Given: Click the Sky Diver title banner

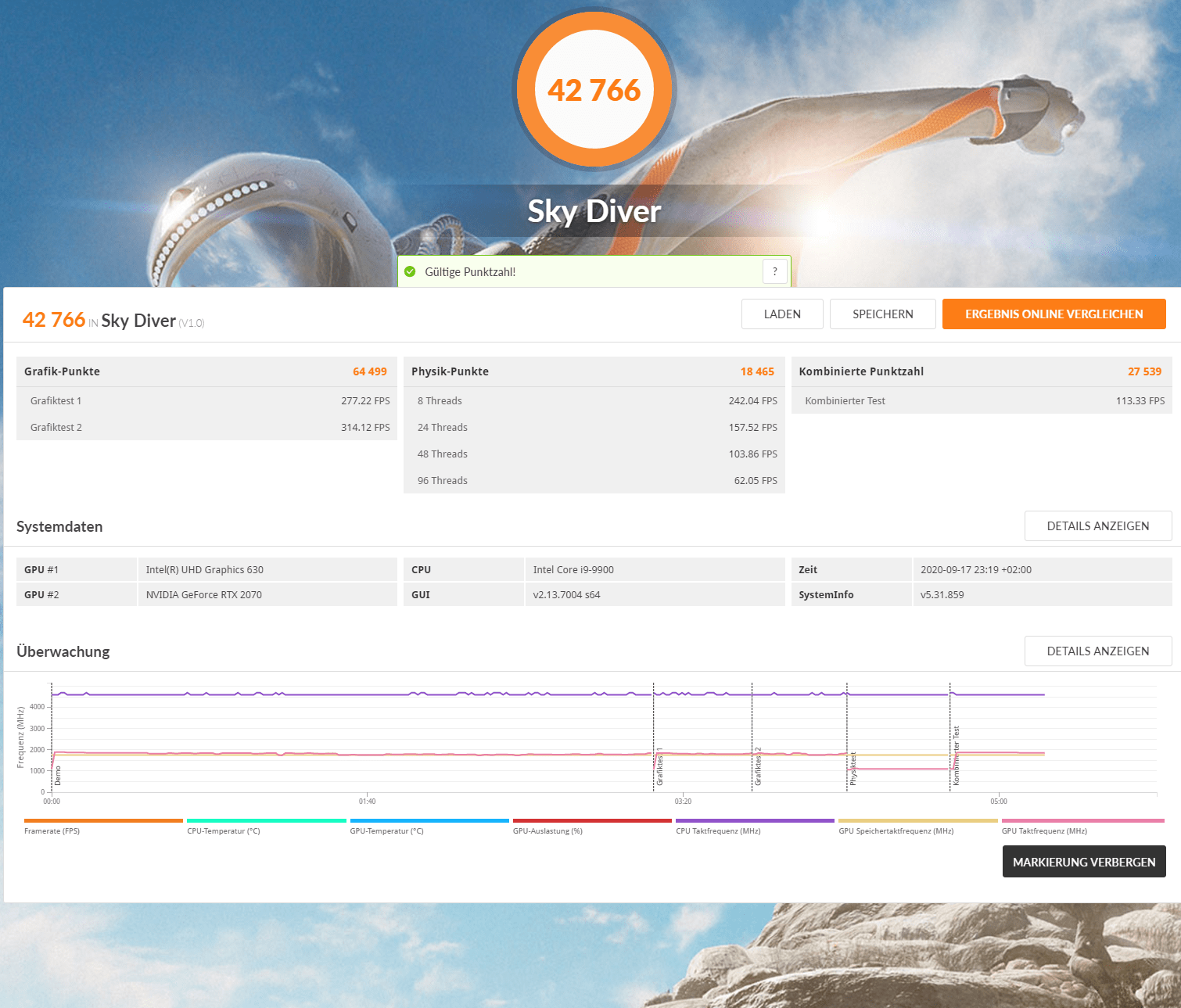Looking at the screenshot, I should [594, 211].
